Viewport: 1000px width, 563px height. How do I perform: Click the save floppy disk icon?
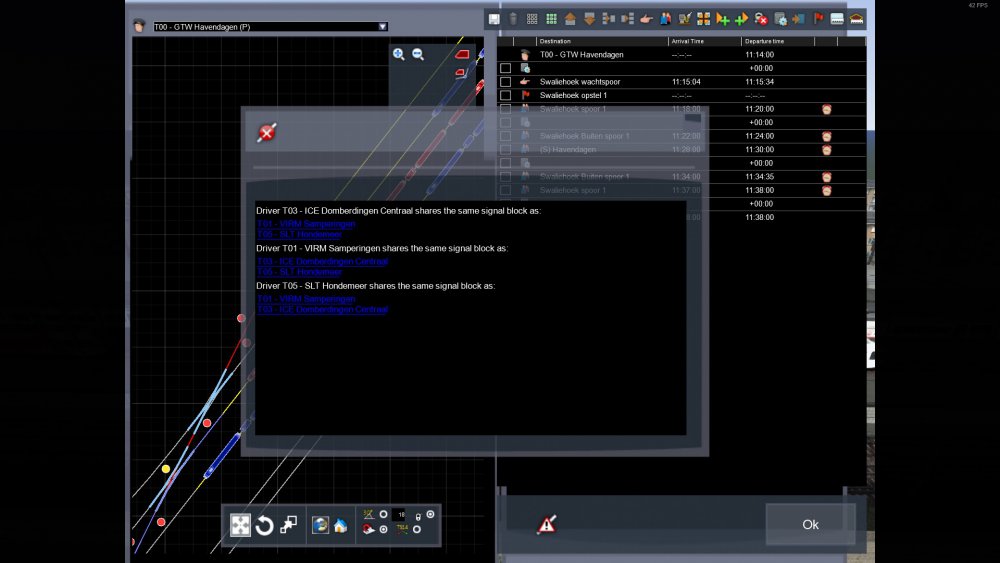494,18
